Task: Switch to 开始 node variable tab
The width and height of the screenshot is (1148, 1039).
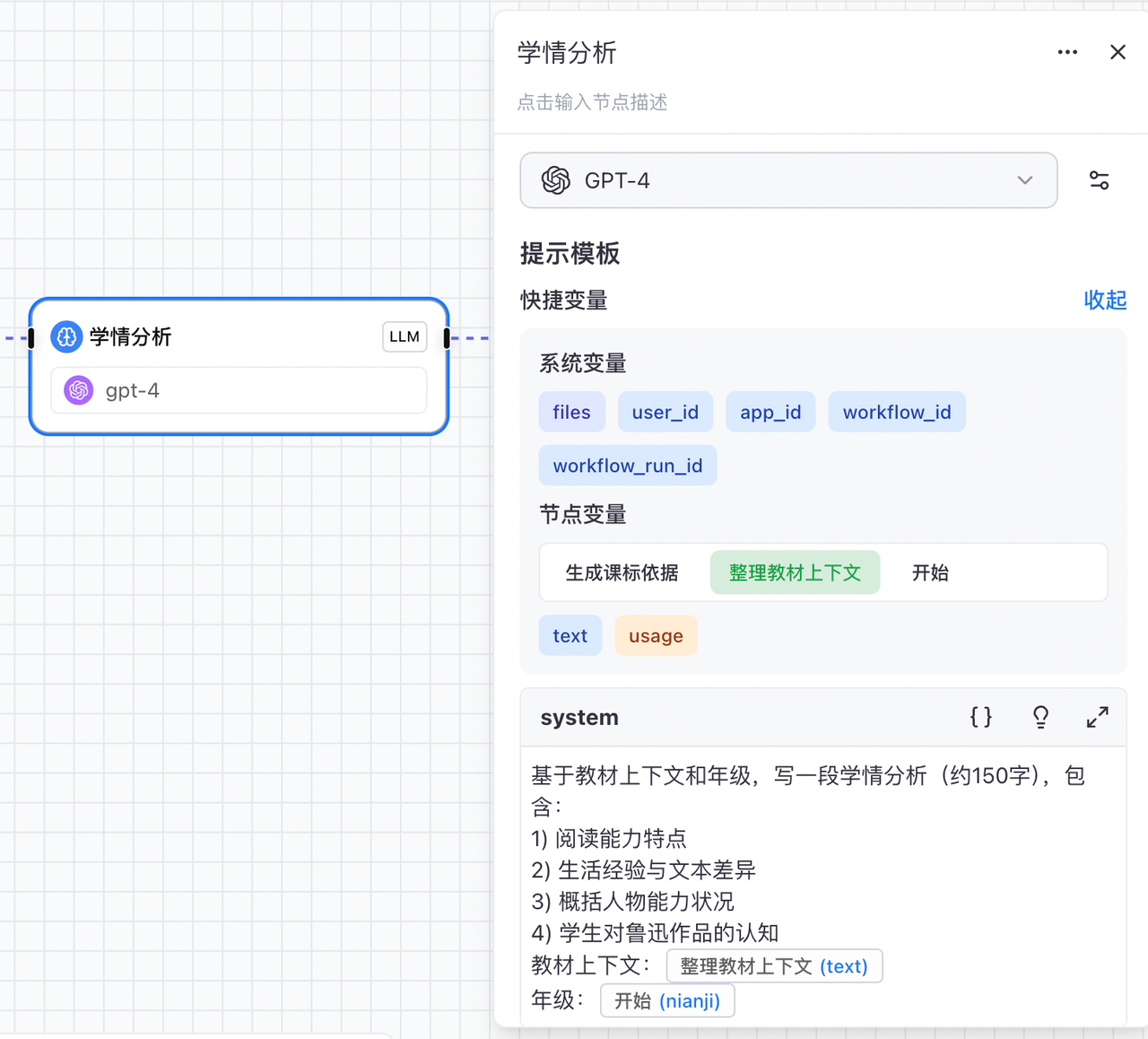Action: point(930,572)
